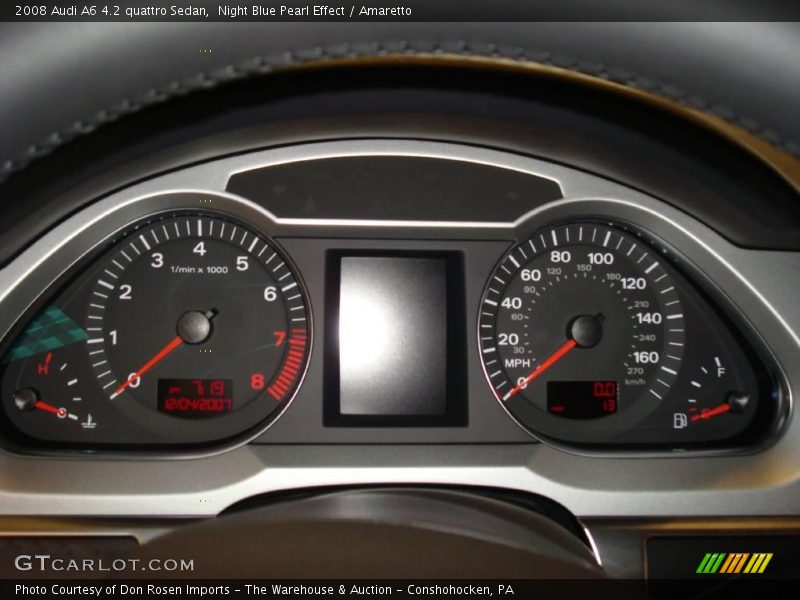Click the fuel pump icon
This screenshot has width=800, height=600.
coord(680,420)
